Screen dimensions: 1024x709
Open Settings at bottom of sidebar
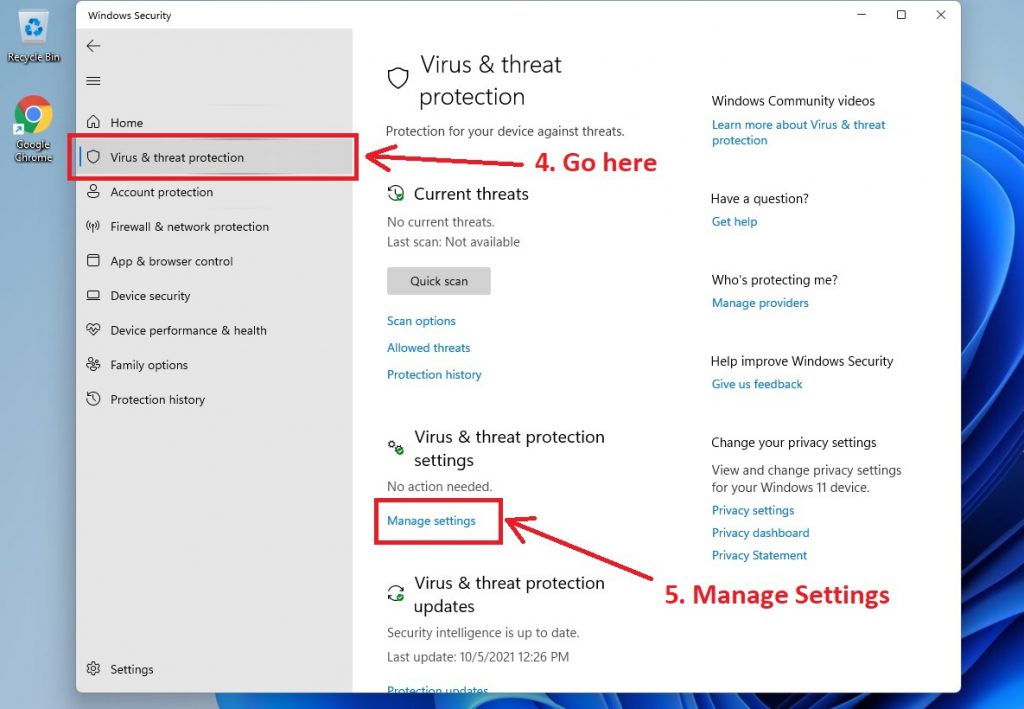pos(214,669)
